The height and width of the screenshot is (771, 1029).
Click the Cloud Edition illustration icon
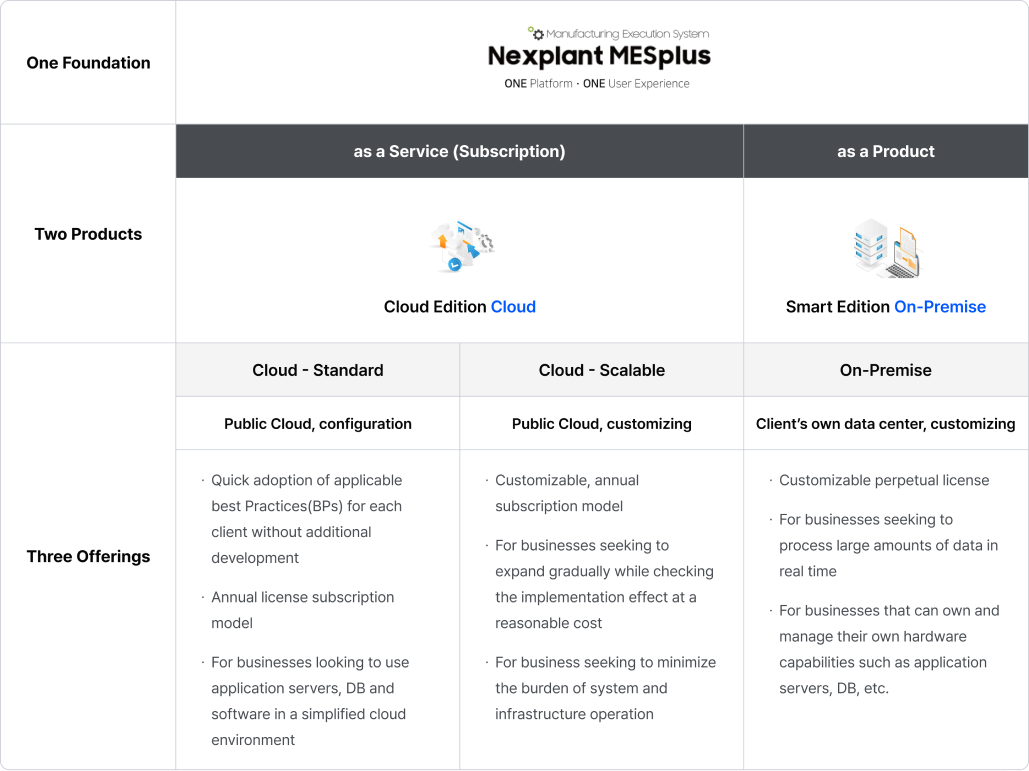(x=461, y=246)
